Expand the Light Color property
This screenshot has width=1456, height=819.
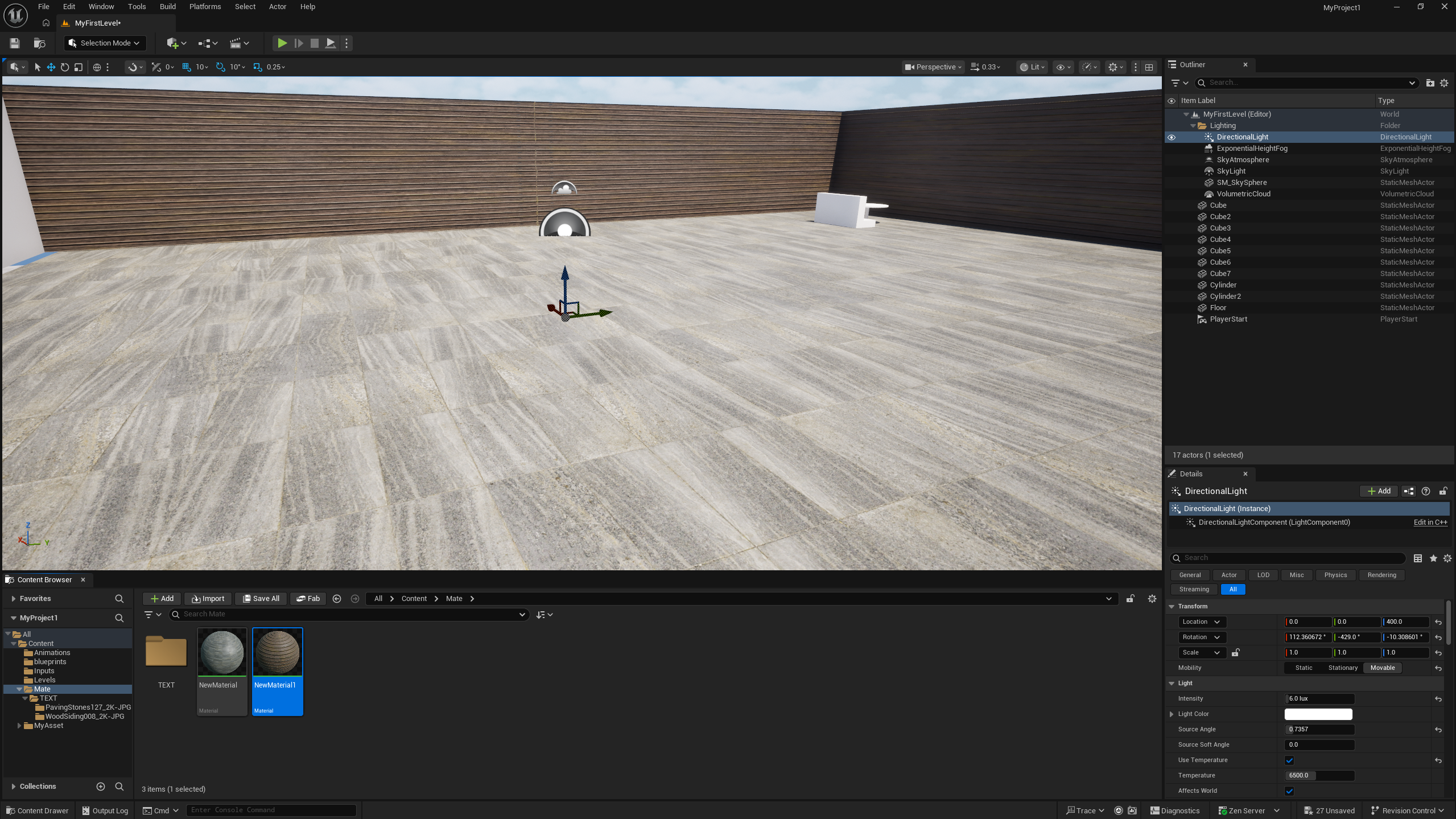coord(1172,714)
